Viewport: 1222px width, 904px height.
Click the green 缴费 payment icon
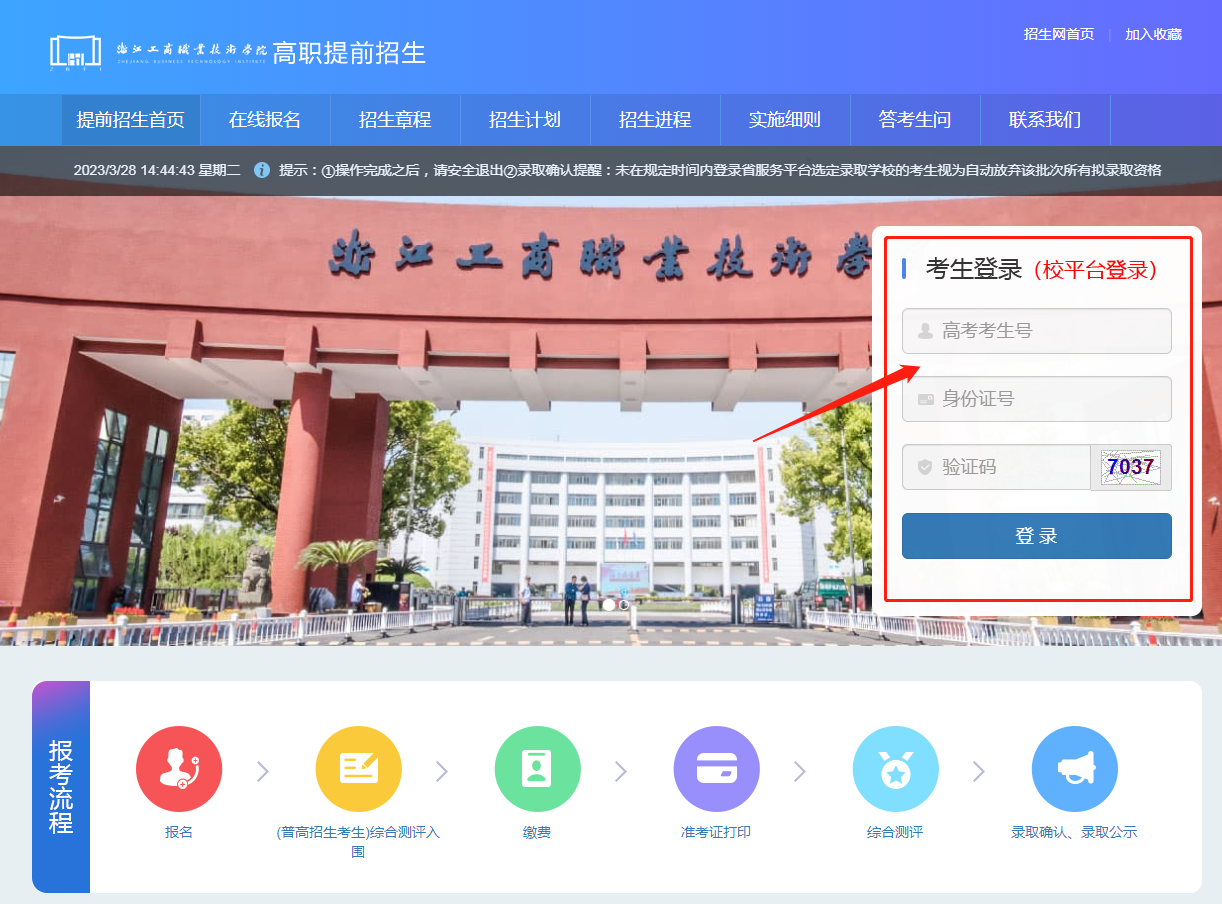pyautogui.click(x=537, y=769)
